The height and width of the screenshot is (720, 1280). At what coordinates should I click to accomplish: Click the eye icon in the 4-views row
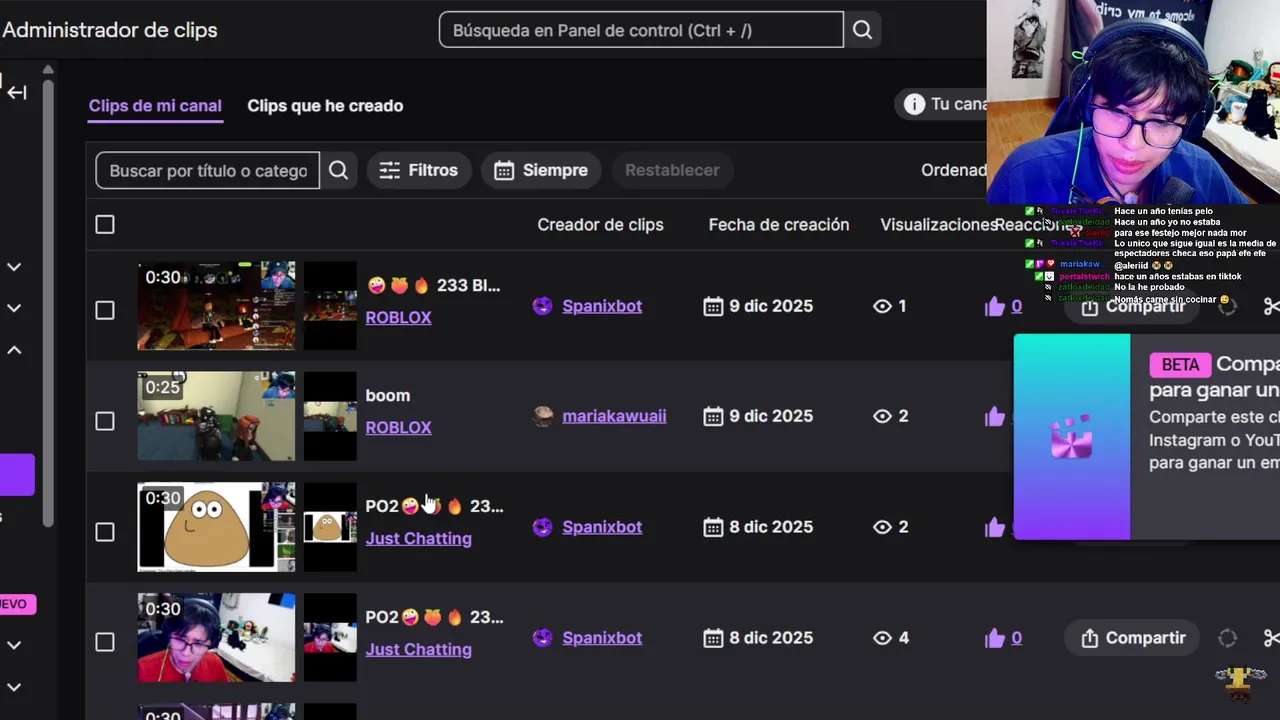(882, 638)
